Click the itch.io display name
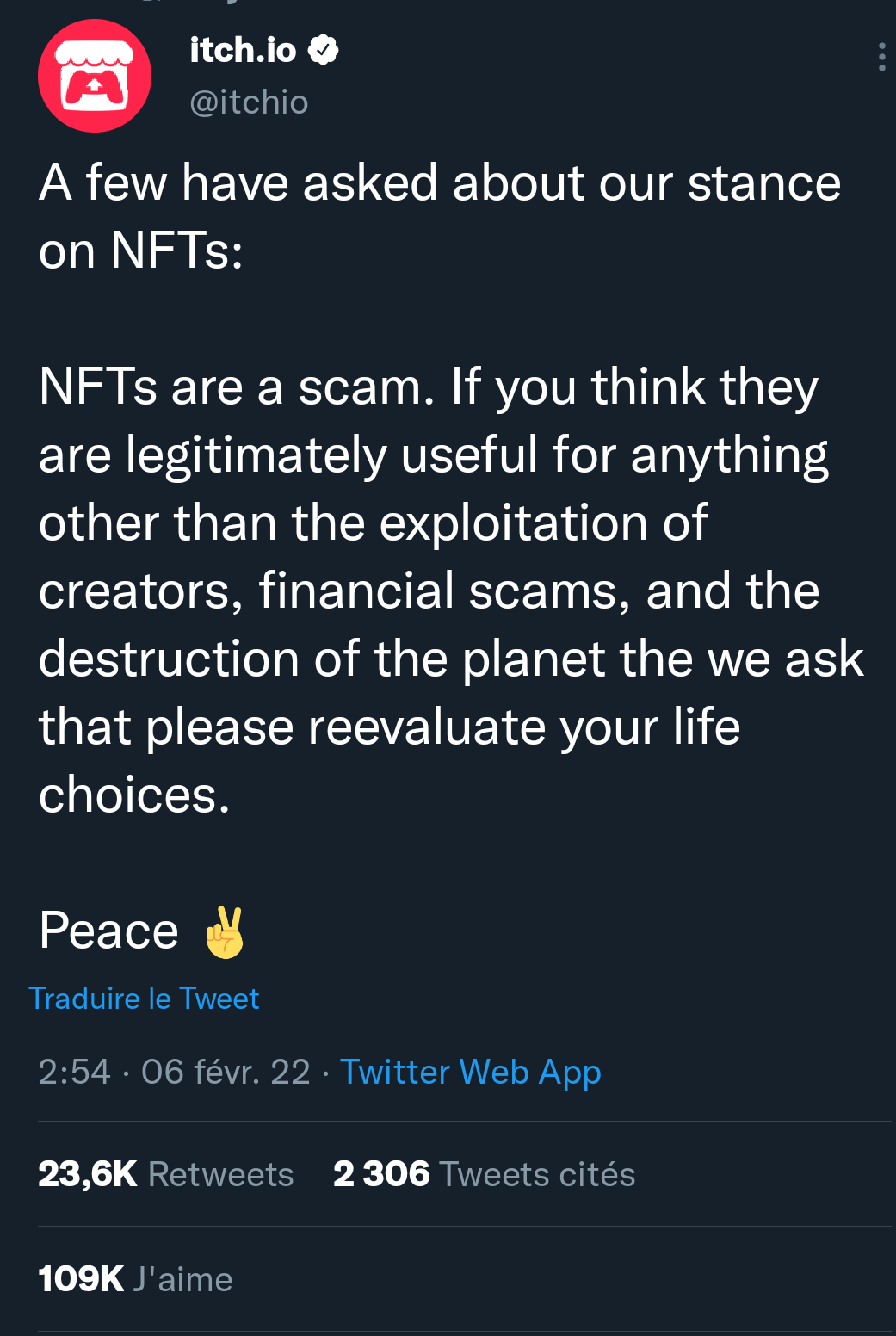Image resolution: width=896 pixels, height=1336 pixels. point(243,50)
